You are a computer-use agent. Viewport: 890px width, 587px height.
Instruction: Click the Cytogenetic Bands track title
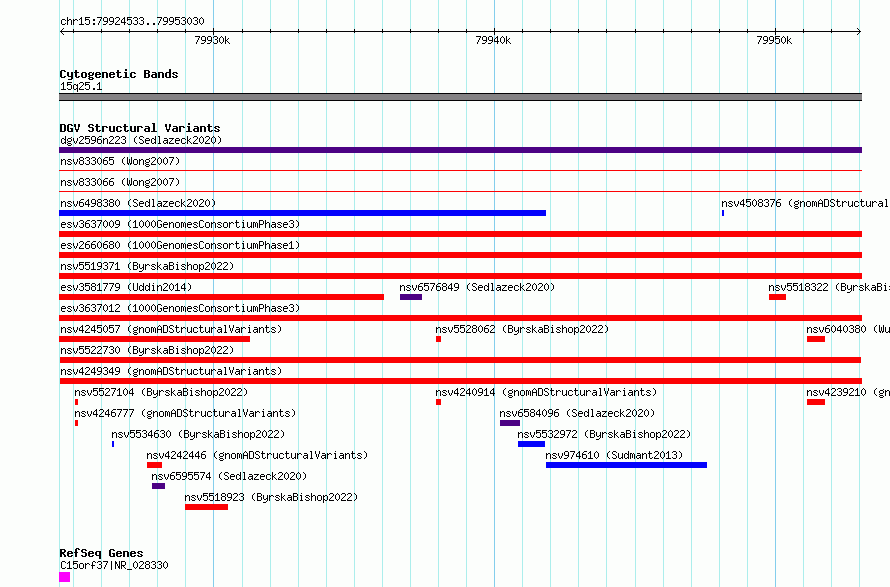point(119,74)
